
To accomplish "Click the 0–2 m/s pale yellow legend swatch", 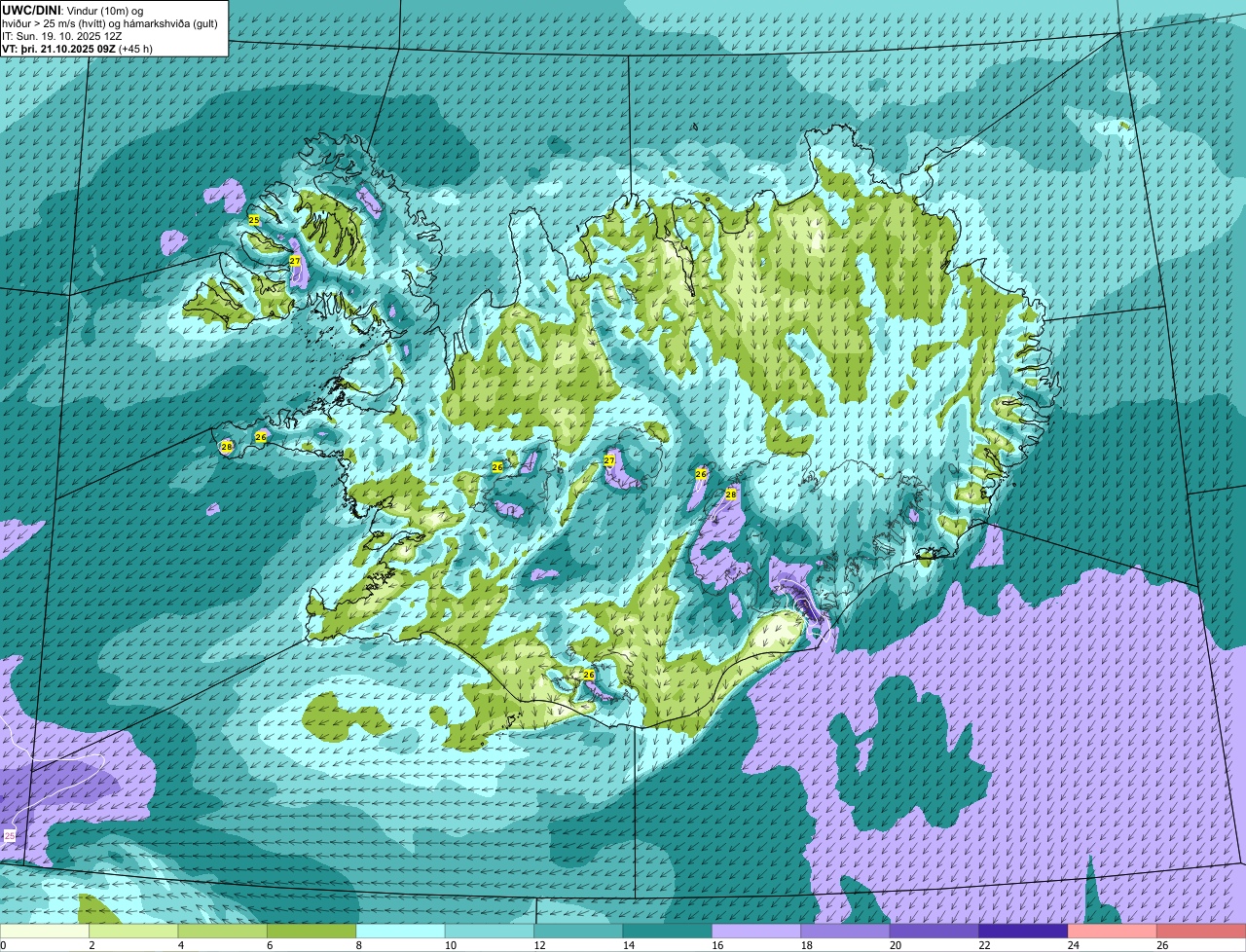I will [x=45, y=931].
